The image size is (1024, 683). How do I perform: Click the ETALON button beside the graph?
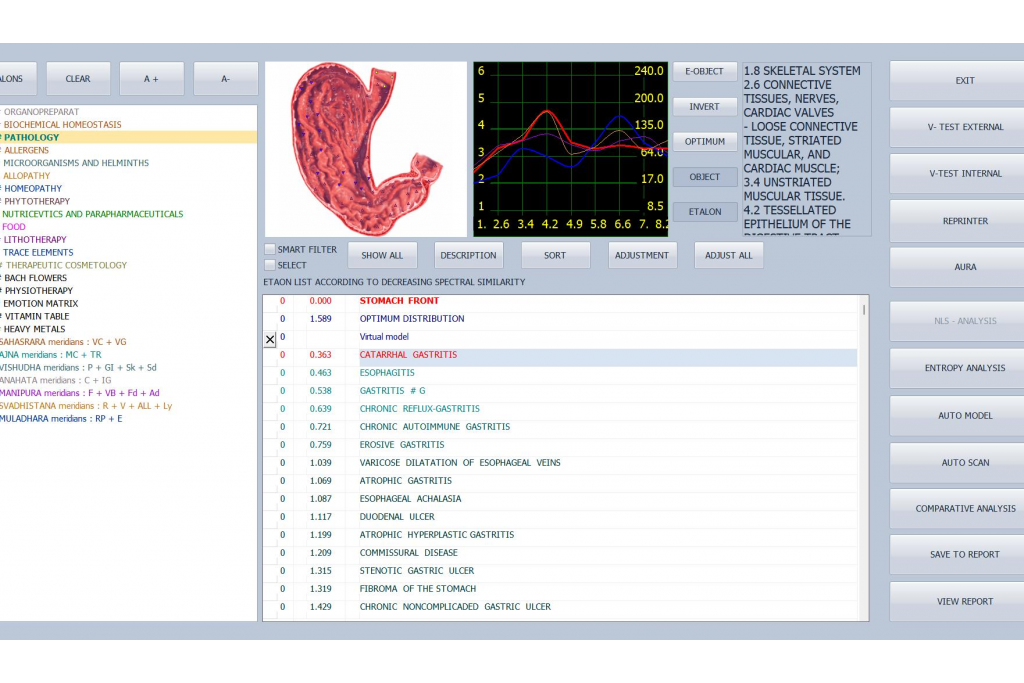[x=704, y=212]
